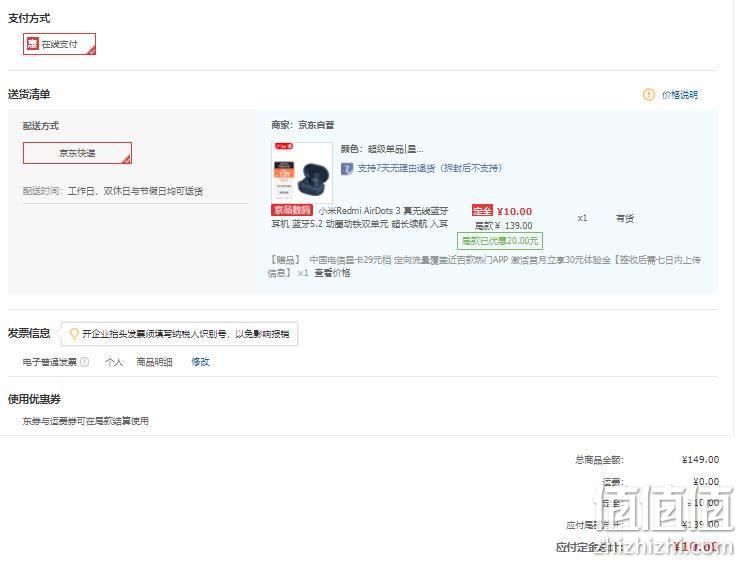Image resolution: width=743 pixels, height=564 pixels.
Task: Open 查看价格 link for the gift
Action: coord(332,273)
